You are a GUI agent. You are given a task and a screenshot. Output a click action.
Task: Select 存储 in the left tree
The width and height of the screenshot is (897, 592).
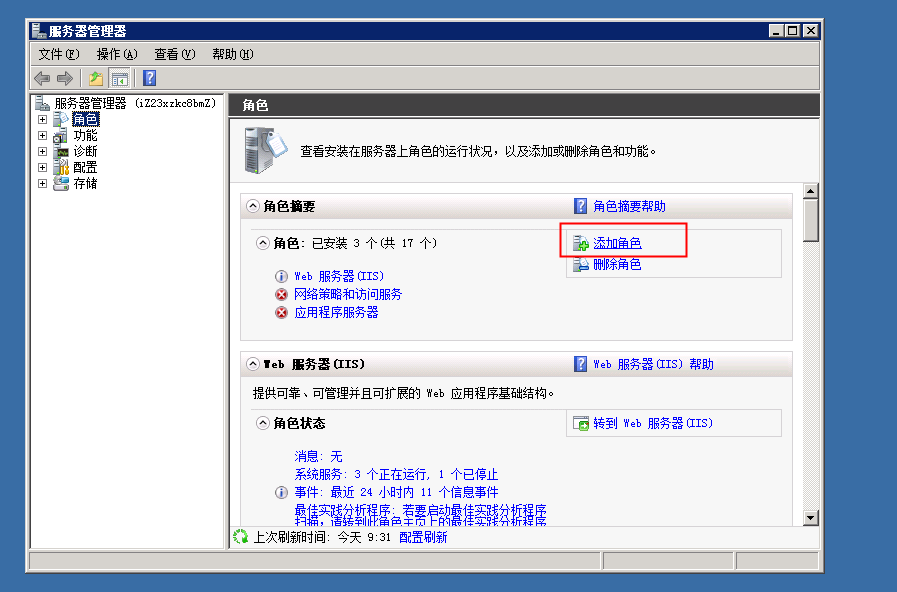pos(85,184)
